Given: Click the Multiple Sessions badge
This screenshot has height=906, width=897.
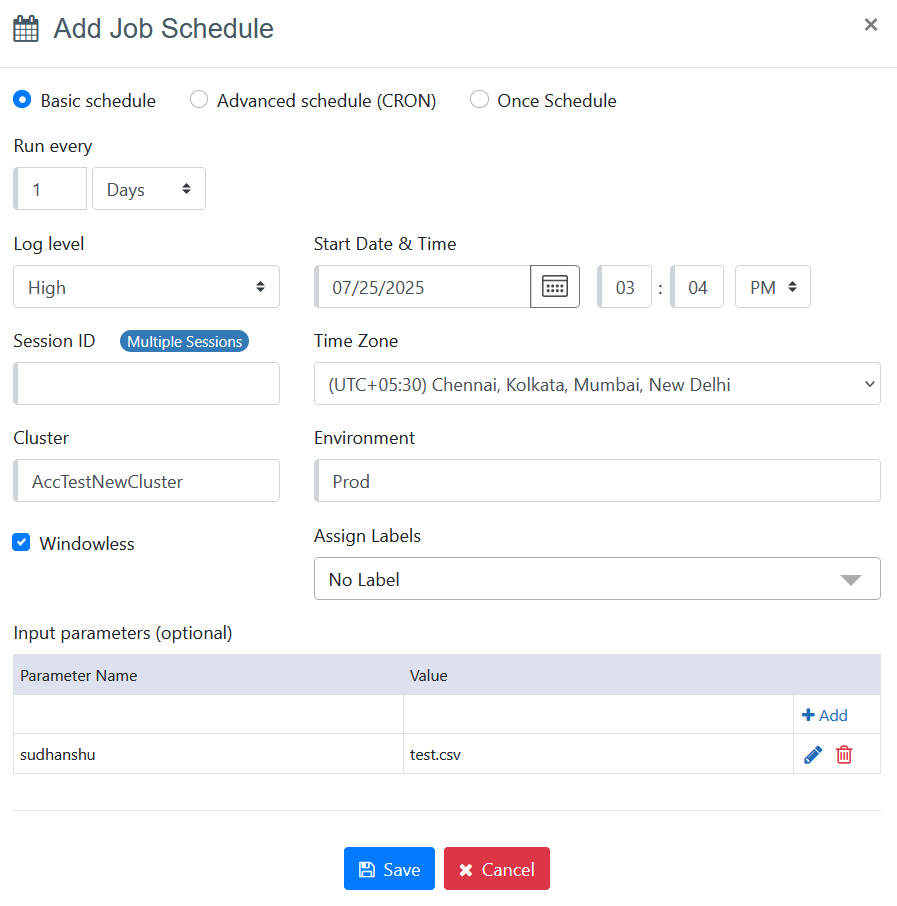Looking at the screenshot, I should click(x=184, y=342).
